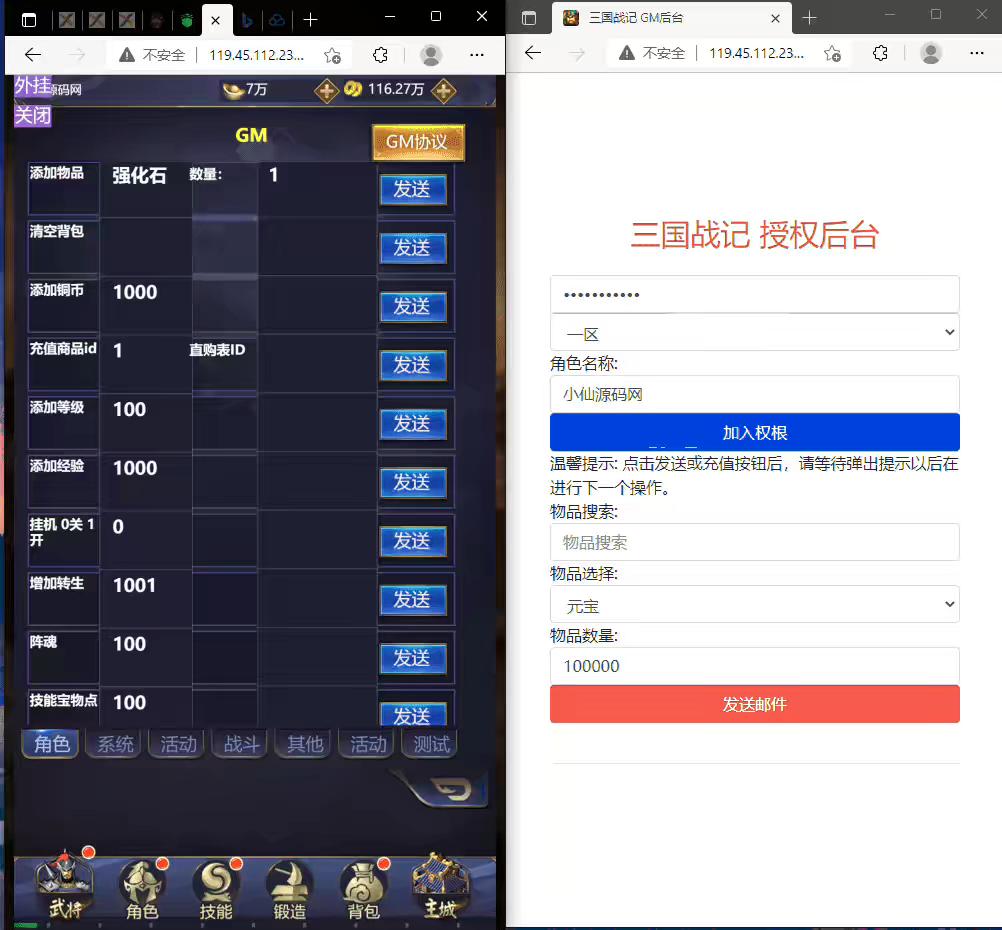
Task: Go to 主城 main city icon
Action: tap(440, 887)
